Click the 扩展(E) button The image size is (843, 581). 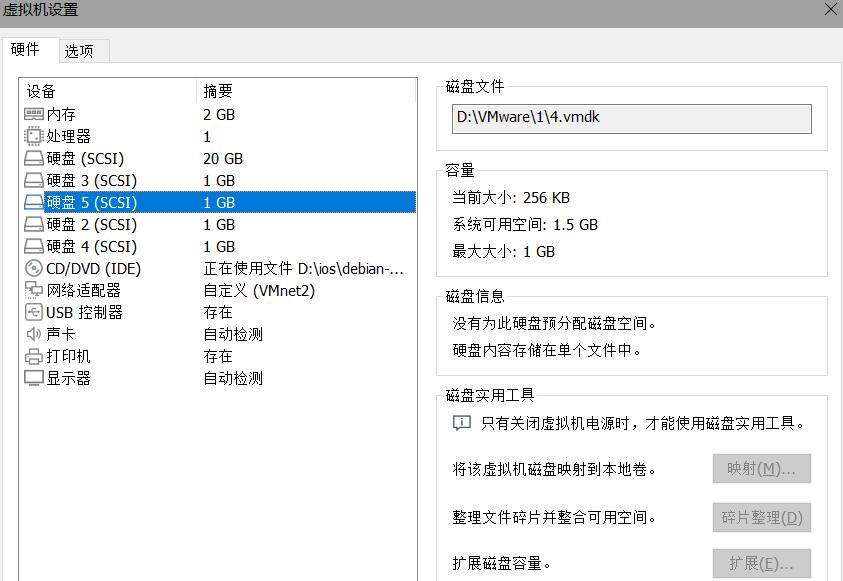tap(761, 564)
